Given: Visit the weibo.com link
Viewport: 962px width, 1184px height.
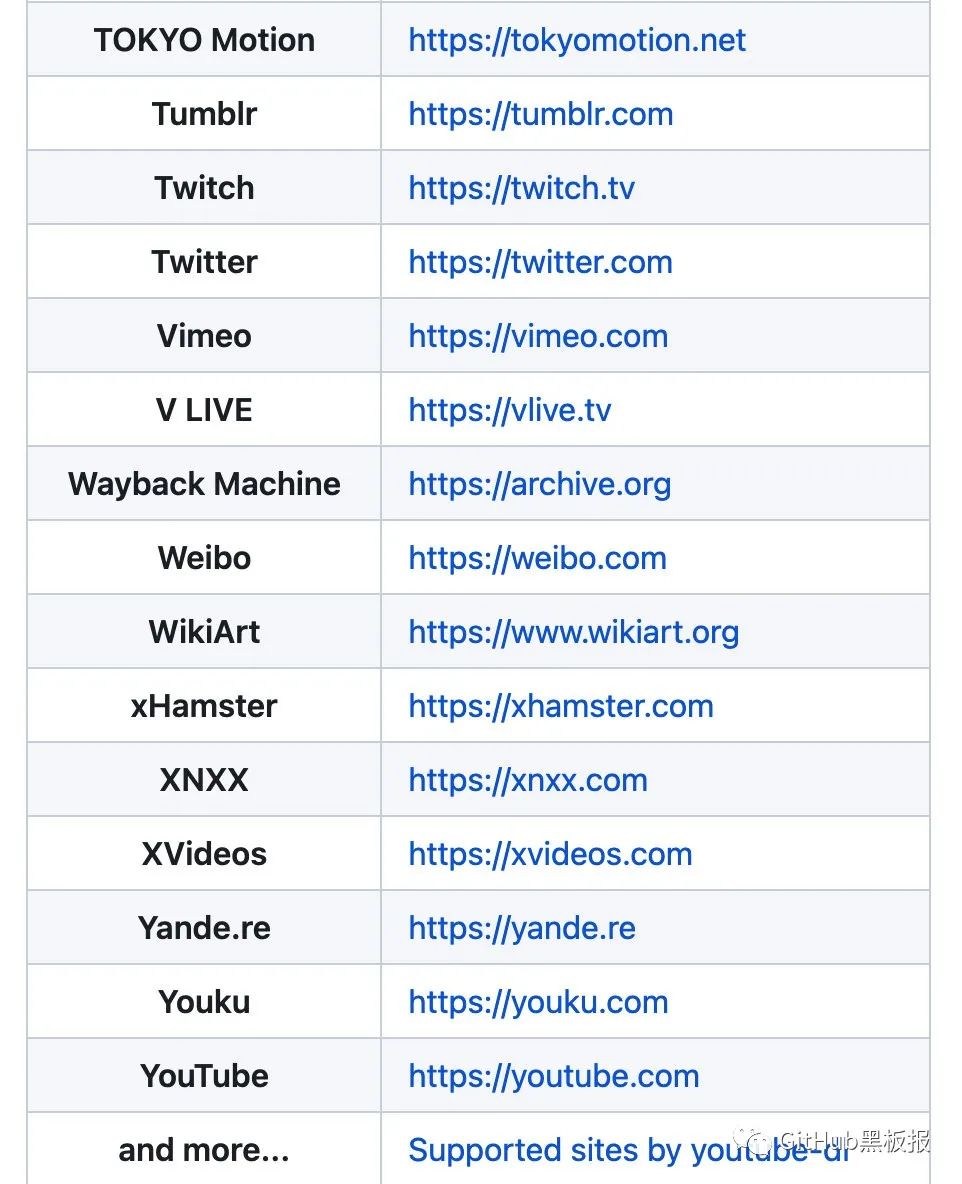Looking at the screenshot, I should (x=538, y=559).
